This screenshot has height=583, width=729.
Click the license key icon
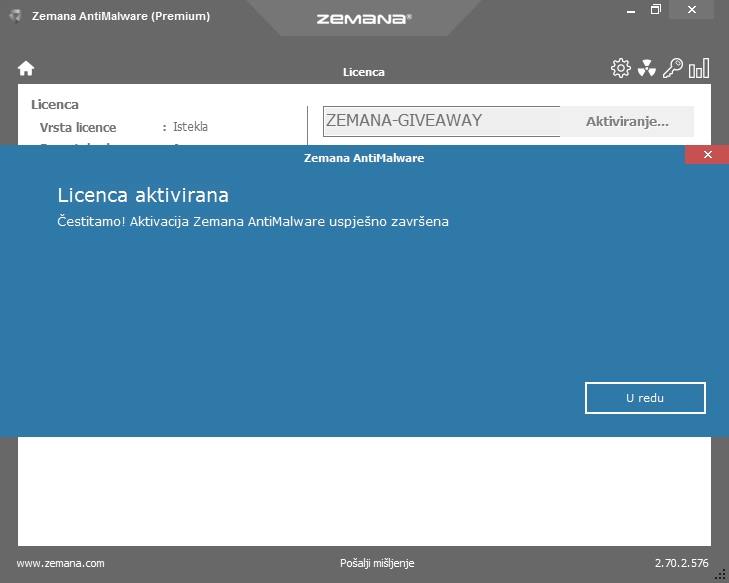click(x=673, y=68)
